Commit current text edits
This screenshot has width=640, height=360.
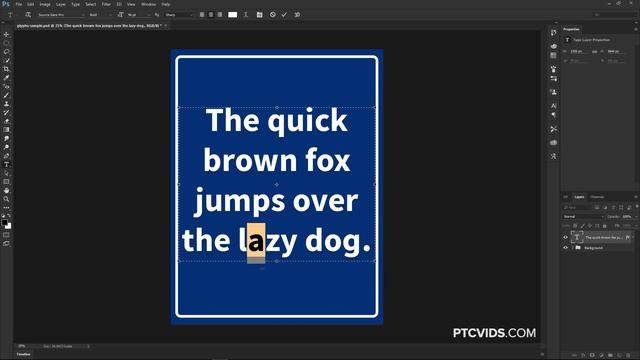(x=284, y=15)
